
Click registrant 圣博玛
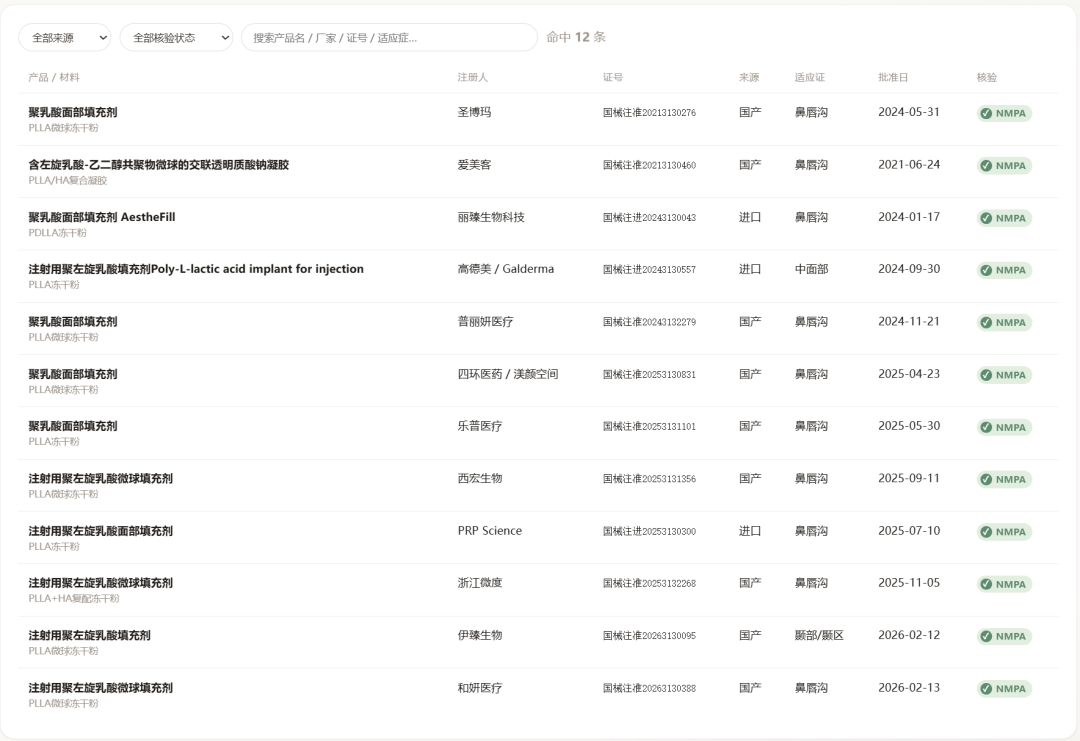click(475, 112)
